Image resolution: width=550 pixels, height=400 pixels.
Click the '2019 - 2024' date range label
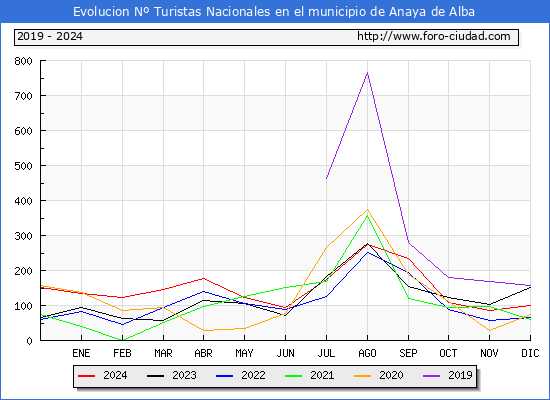tap(50, 36)
